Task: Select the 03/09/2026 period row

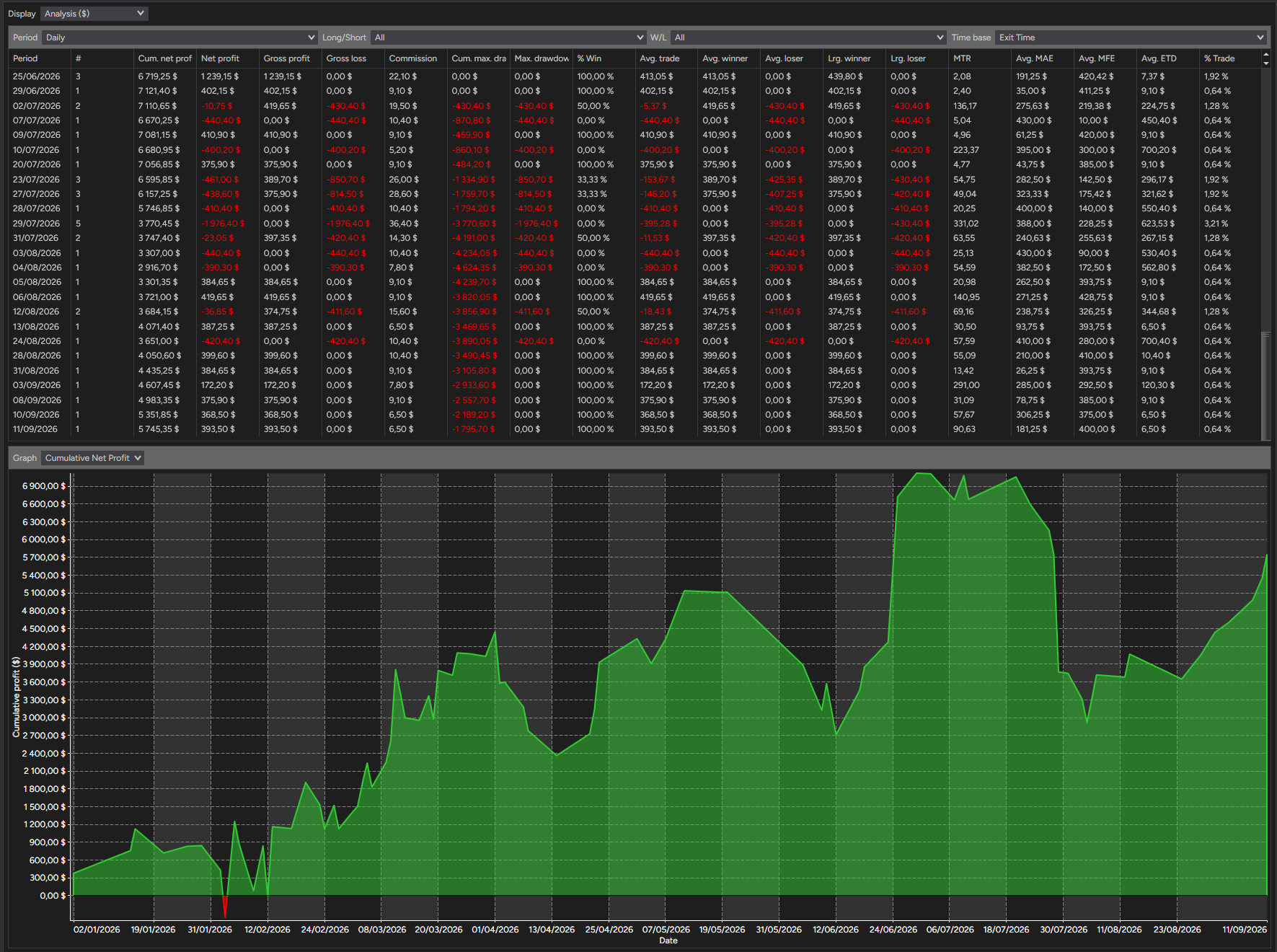Action: 635,385
